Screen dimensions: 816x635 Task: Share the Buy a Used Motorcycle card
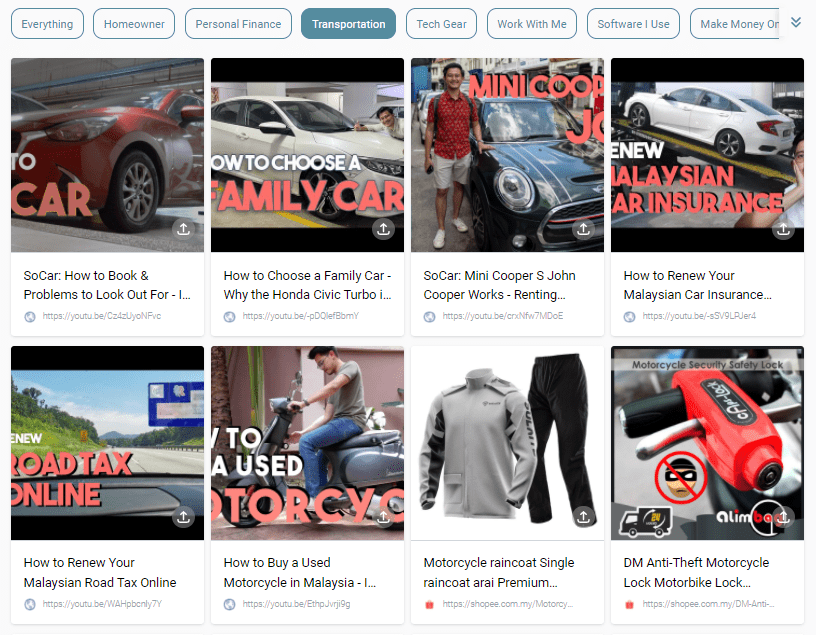[384, 517]
